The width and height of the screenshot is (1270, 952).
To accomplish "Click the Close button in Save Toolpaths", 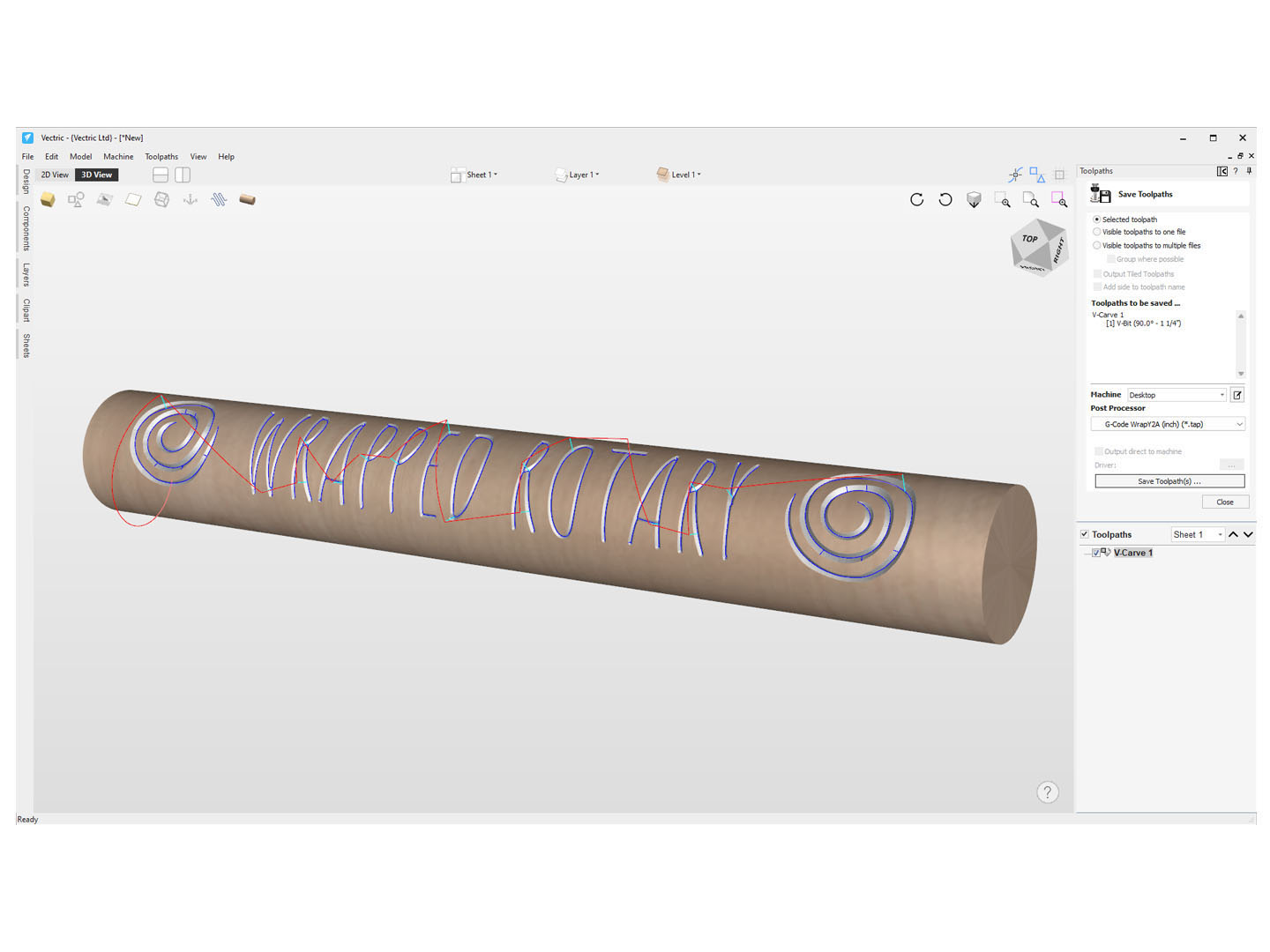I will point(1225,502).
